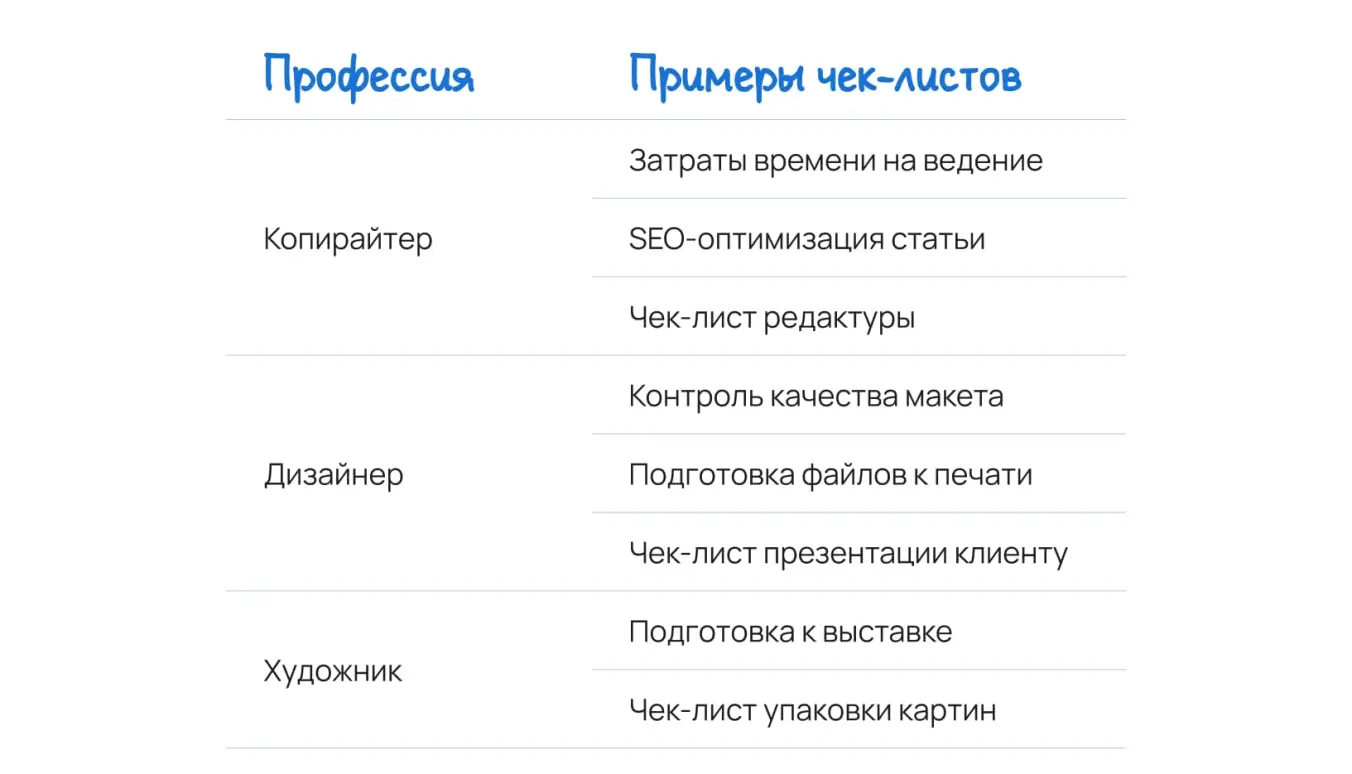The image size is (1352, 774).
Task: Click Затраты времени на ведение row
Action: [859, 160]
